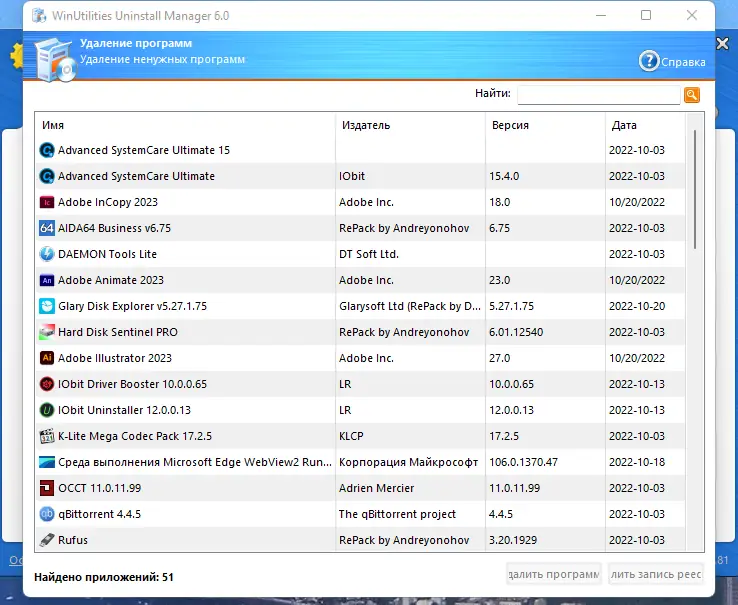Click the DAEMON Tools Lite icon
The image size is (738, 605).
pyautogui.click(x=47, y=254)
